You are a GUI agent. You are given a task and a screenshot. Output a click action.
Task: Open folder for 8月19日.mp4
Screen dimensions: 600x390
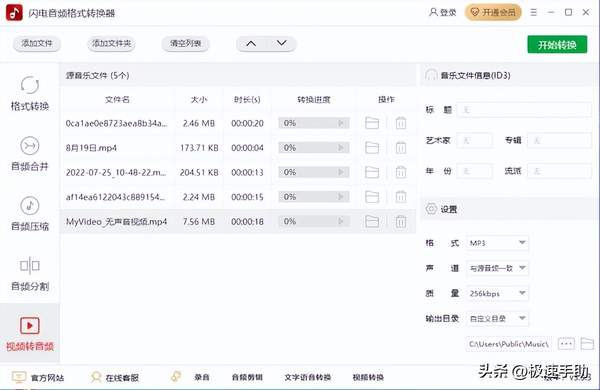coord(372,148)
